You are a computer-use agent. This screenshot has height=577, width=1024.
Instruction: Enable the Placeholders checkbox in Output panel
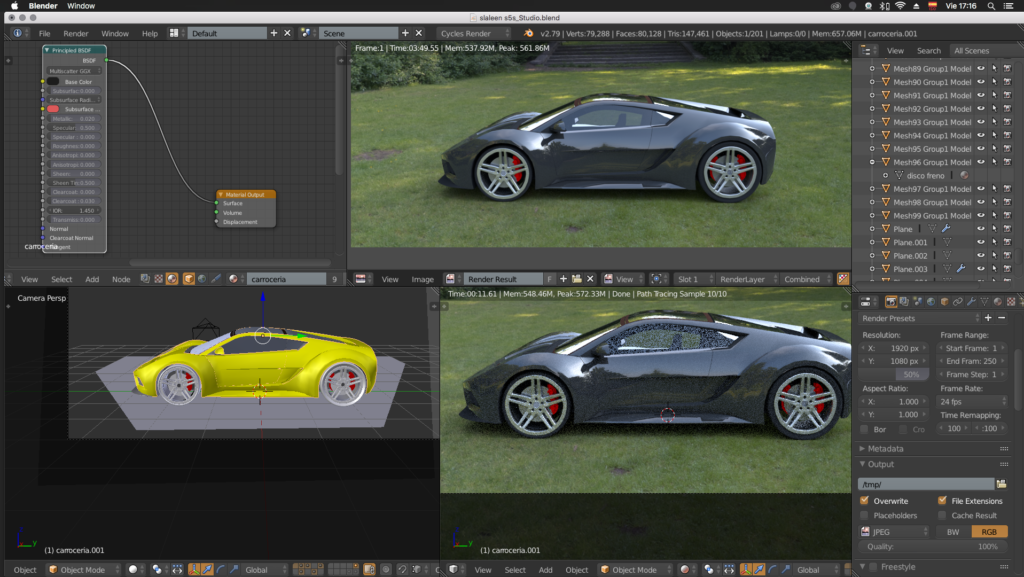(x=864, y=516)
